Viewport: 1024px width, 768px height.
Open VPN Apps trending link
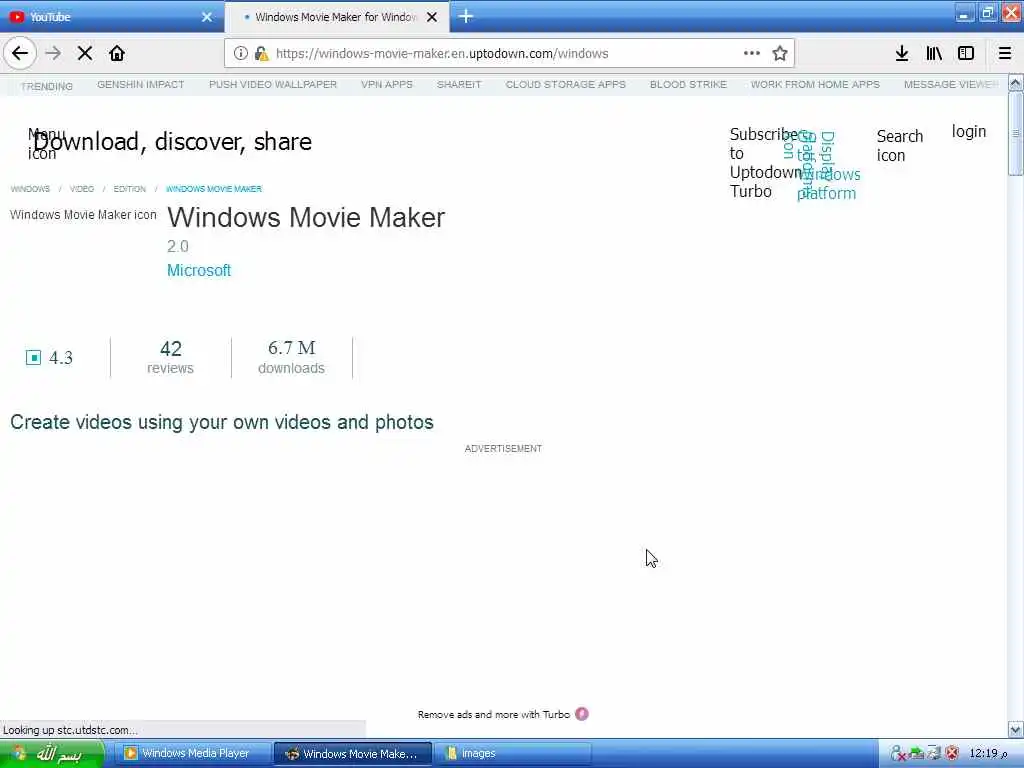[x=387, y=85]
